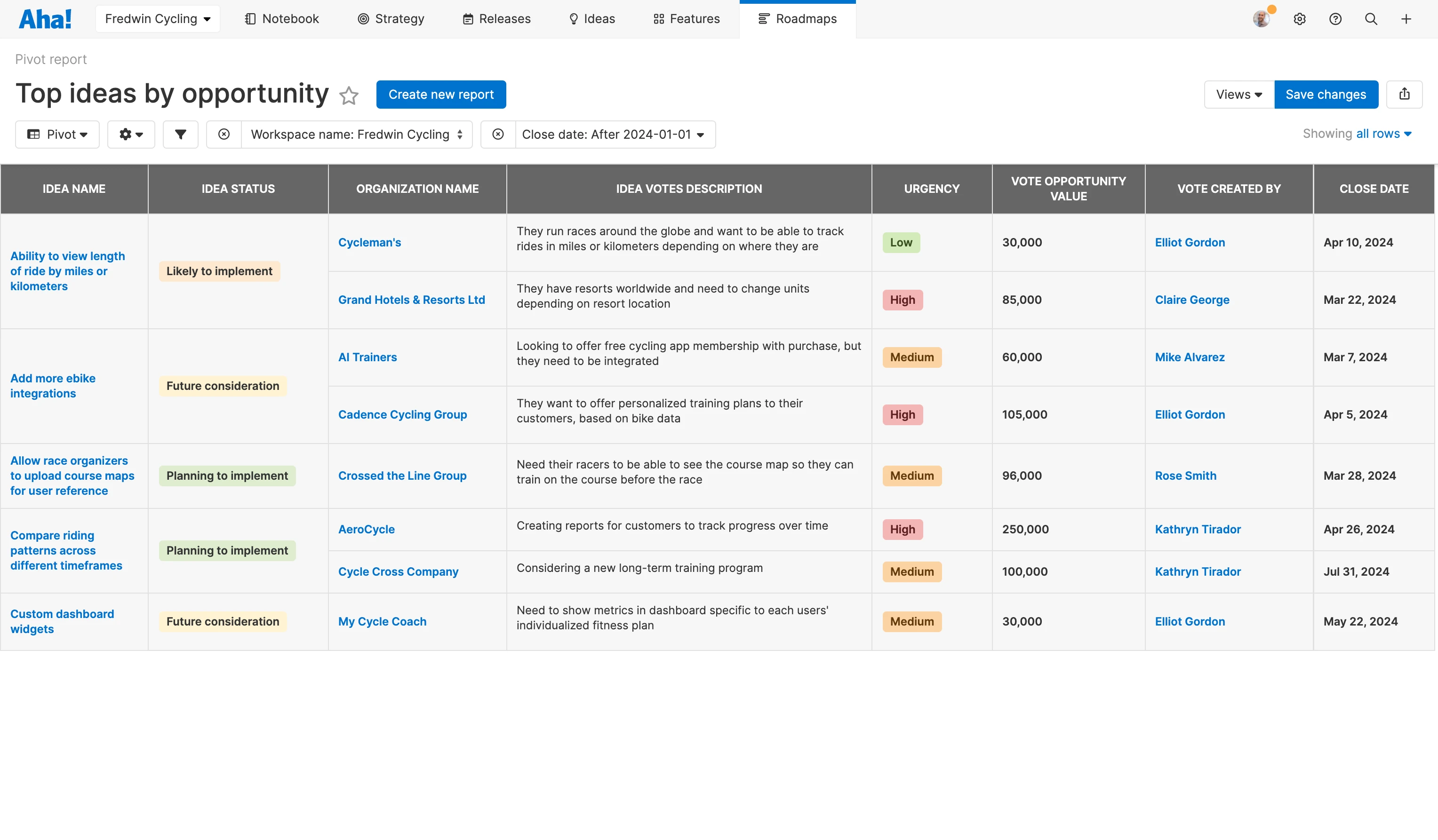Open the user avatar menu
The height and width of the screenshot is (840, 1438).
pyautogui.click(x=1261, y=19)
